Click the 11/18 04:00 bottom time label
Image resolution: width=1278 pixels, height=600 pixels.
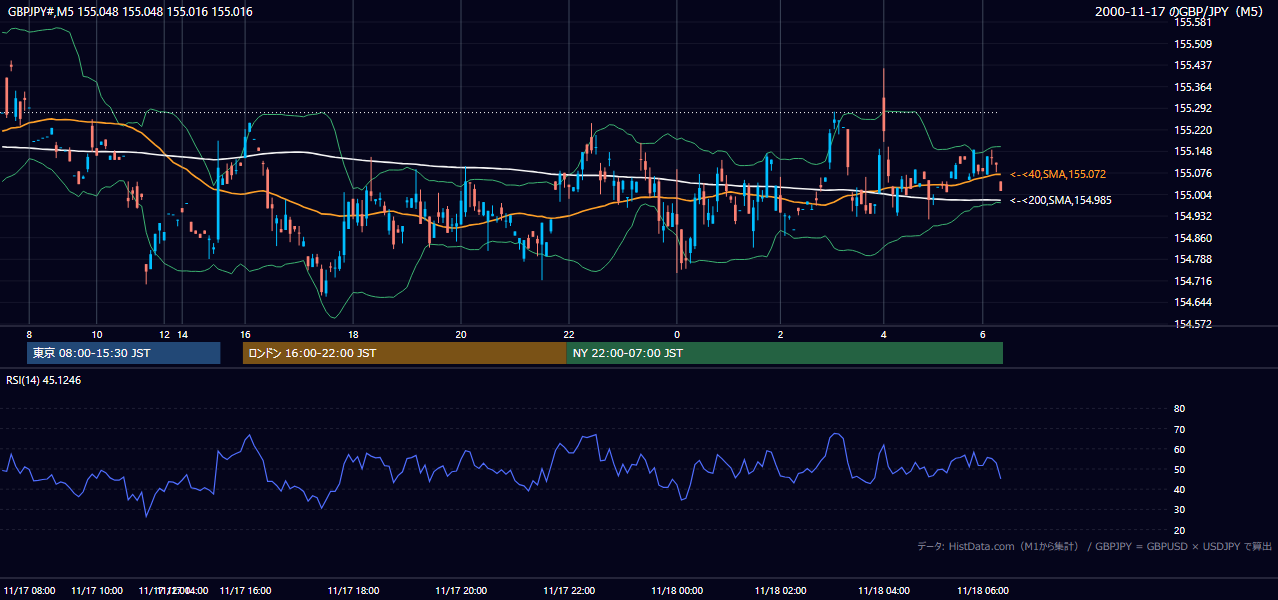click(x=884, y=590)
